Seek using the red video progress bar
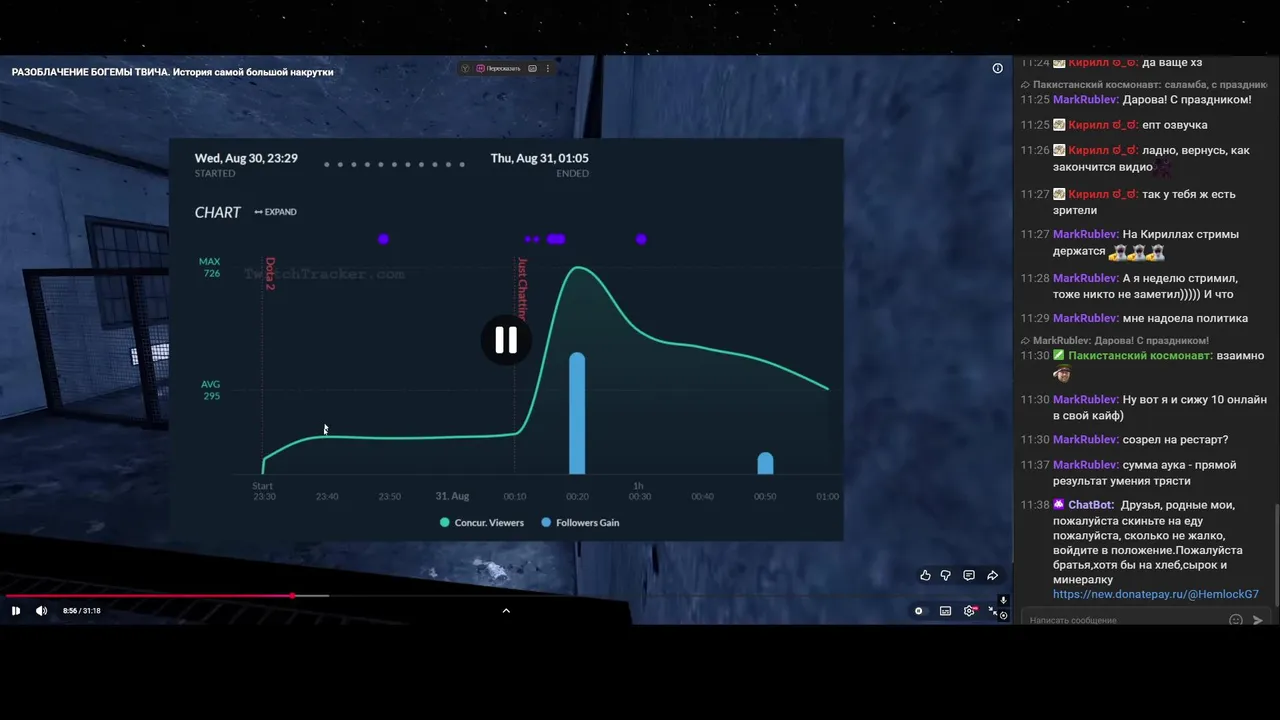This screenshot has width=1280, height=720. coord(150,596)
